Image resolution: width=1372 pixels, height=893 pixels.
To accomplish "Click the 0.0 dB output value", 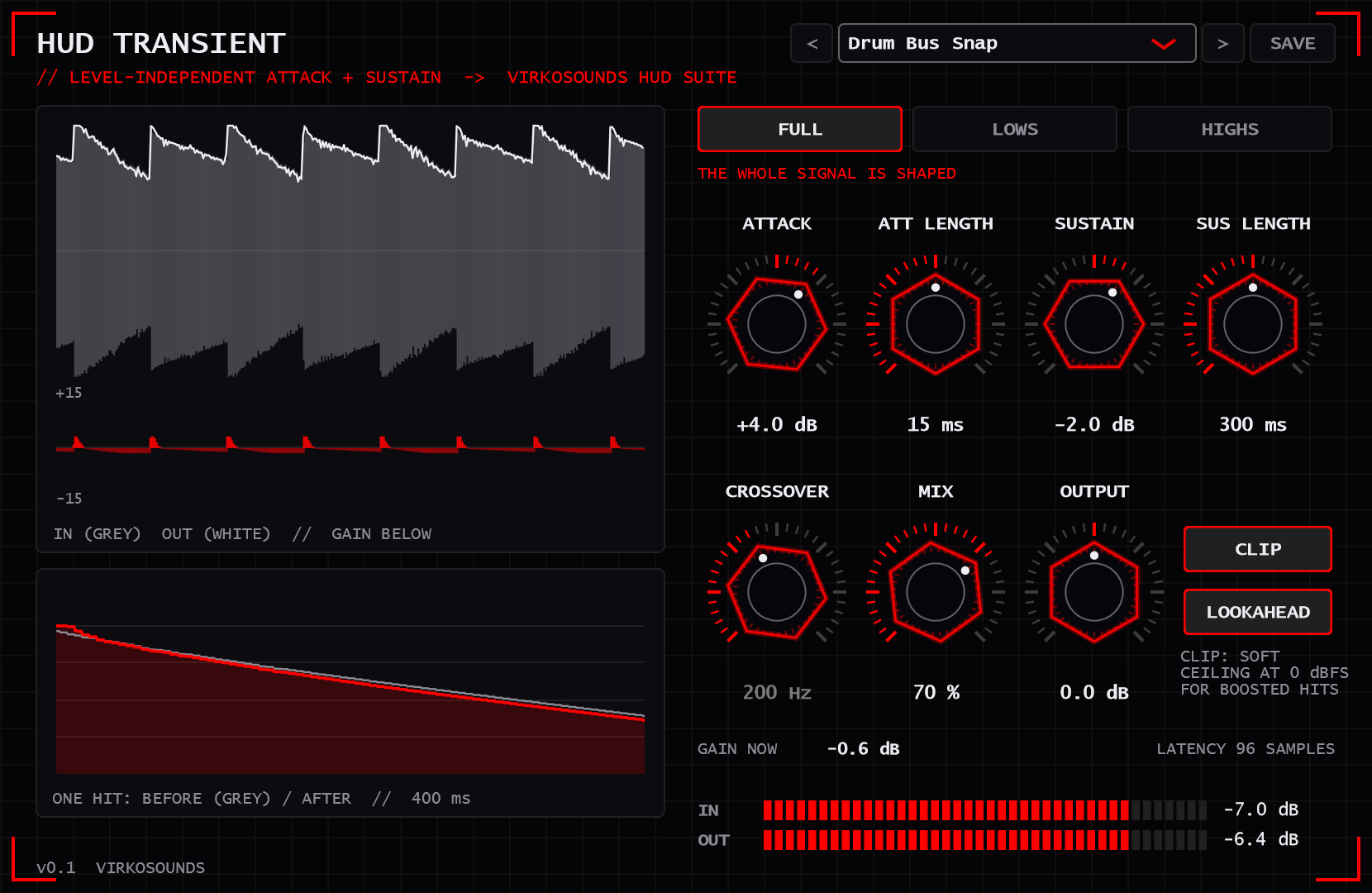I will pyautogui.click(x=1094, y=692).
